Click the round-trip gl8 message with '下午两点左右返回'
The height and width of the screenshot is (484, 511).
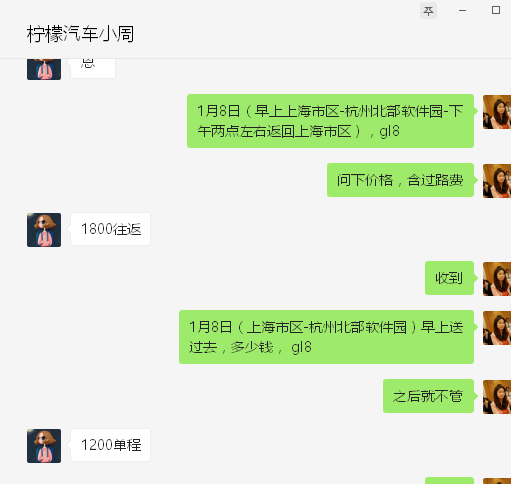(330, 121)
